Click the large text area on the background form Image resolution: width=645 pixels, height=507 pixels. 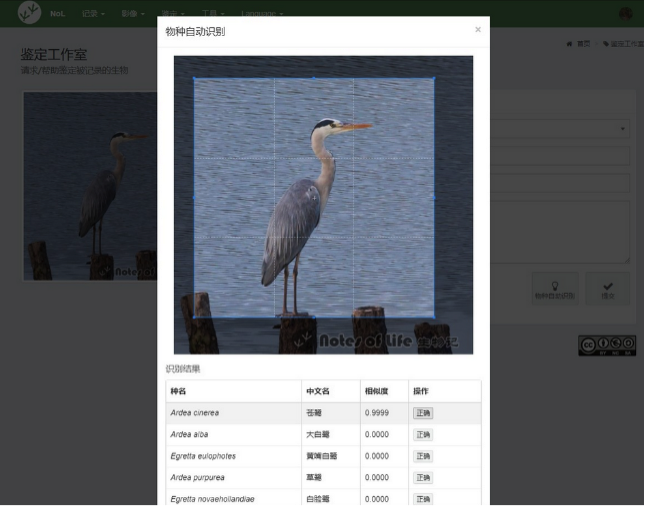coord(560,232)
